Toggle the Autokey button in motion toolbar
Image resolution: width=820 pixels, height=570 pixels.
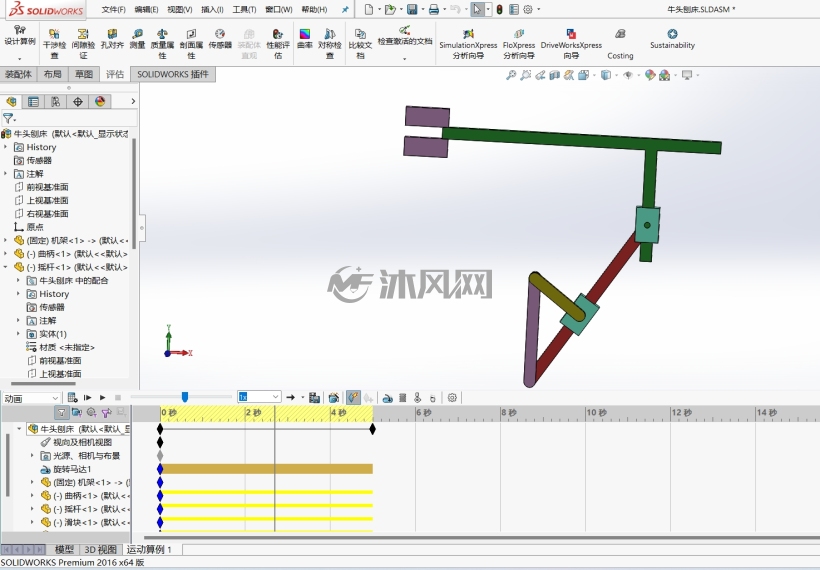point(354,398)
